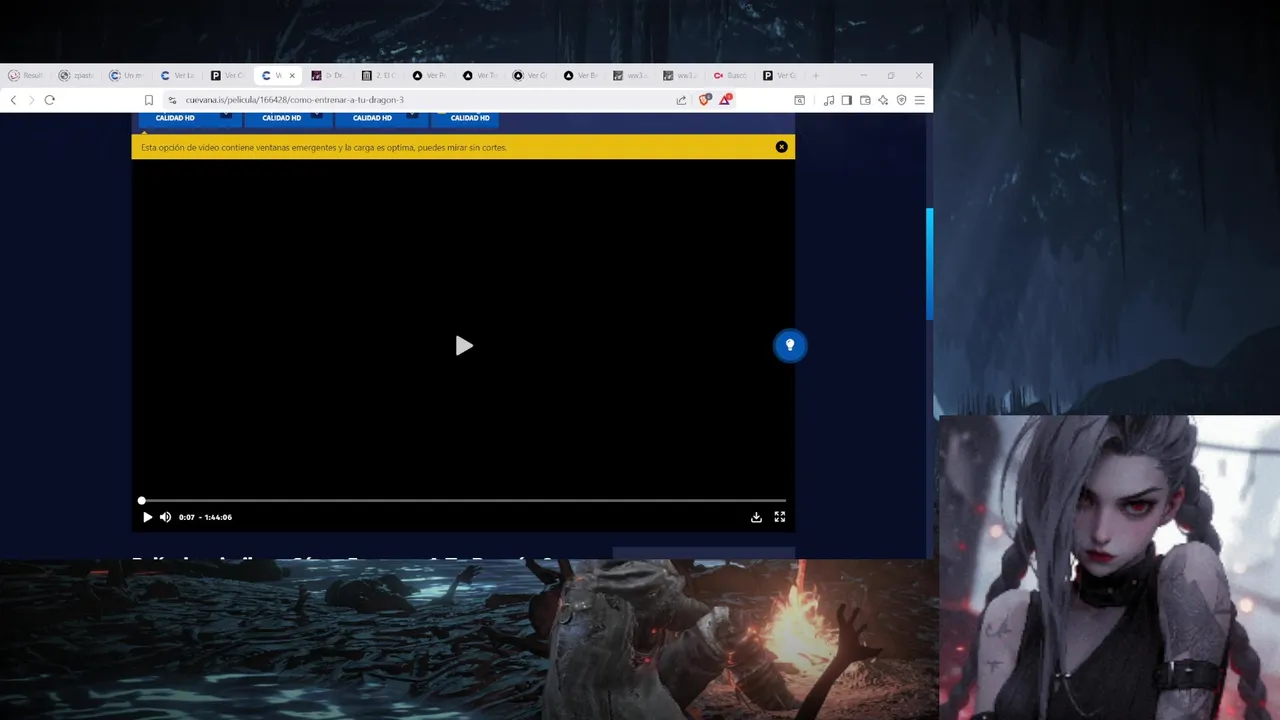Switch to the 'Ver La' tab
Viewport: 1280px width, 720px height.
[x=178, y=75]
